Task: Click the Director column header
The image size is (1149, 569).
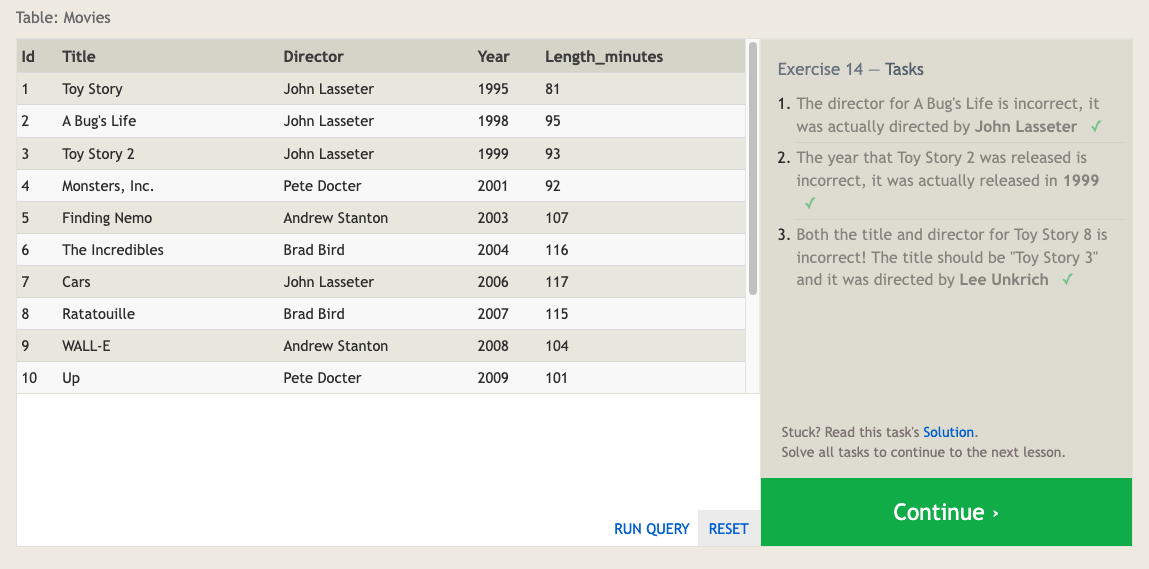Action: (313, 57)
